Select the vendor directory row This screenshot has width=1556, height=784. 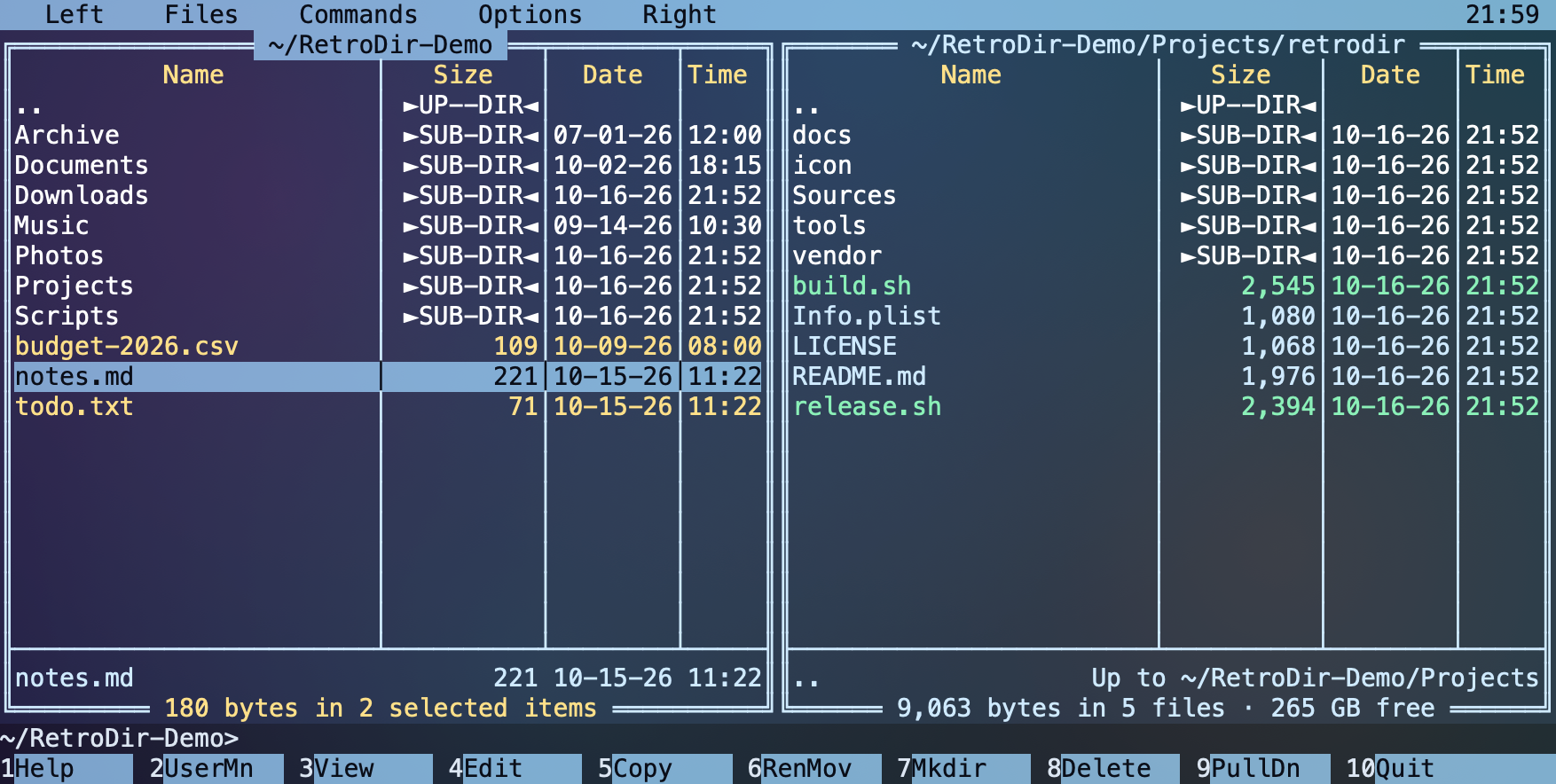coord(1166,255)
